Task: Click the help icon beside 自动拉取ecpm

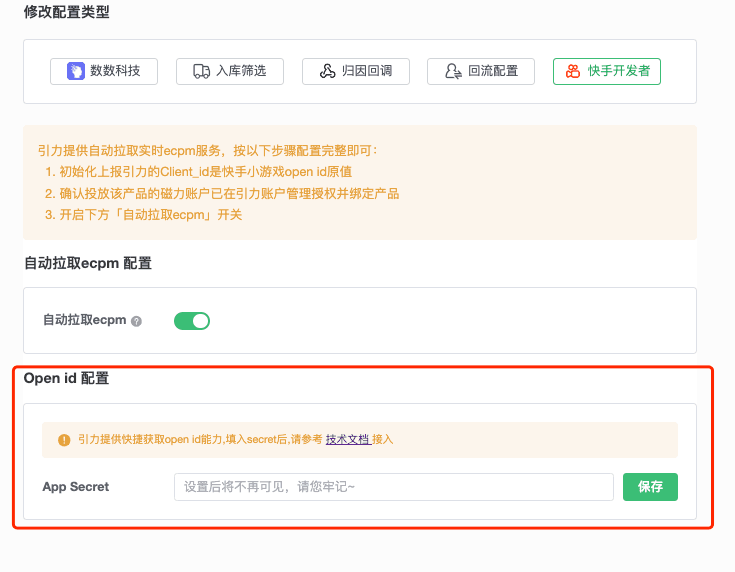Action: point(136,321)
